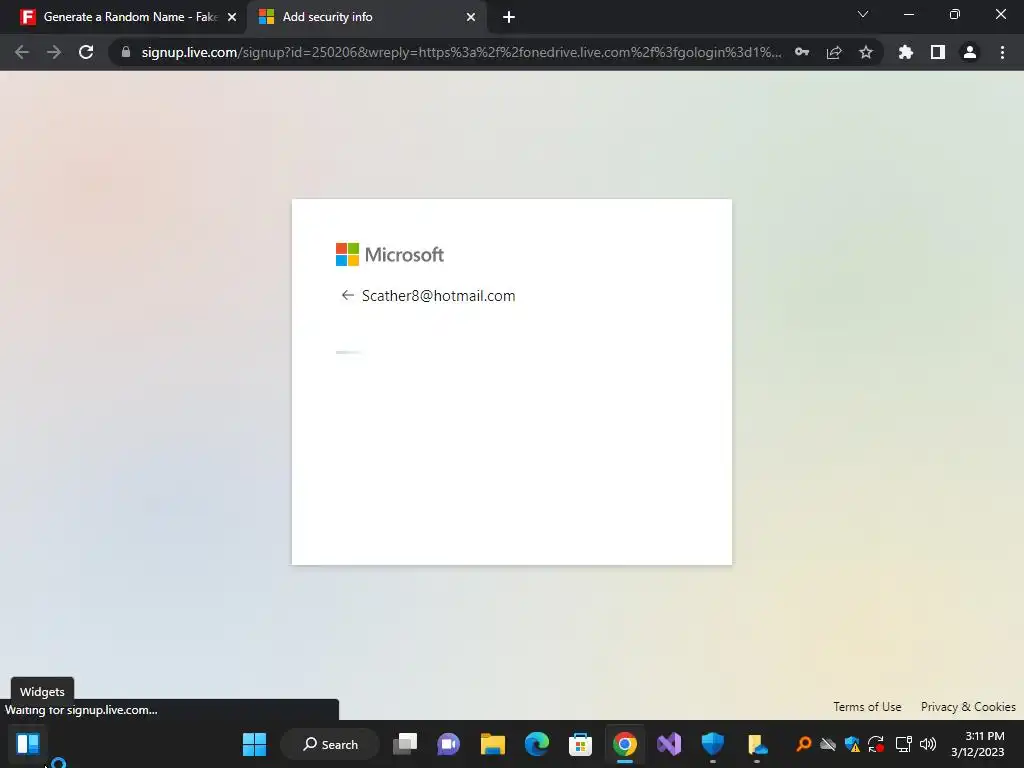The width and height of the screenshot is (1024, 768).
Task: Click the Microsoft logo
Action: [x=390, y=255]
